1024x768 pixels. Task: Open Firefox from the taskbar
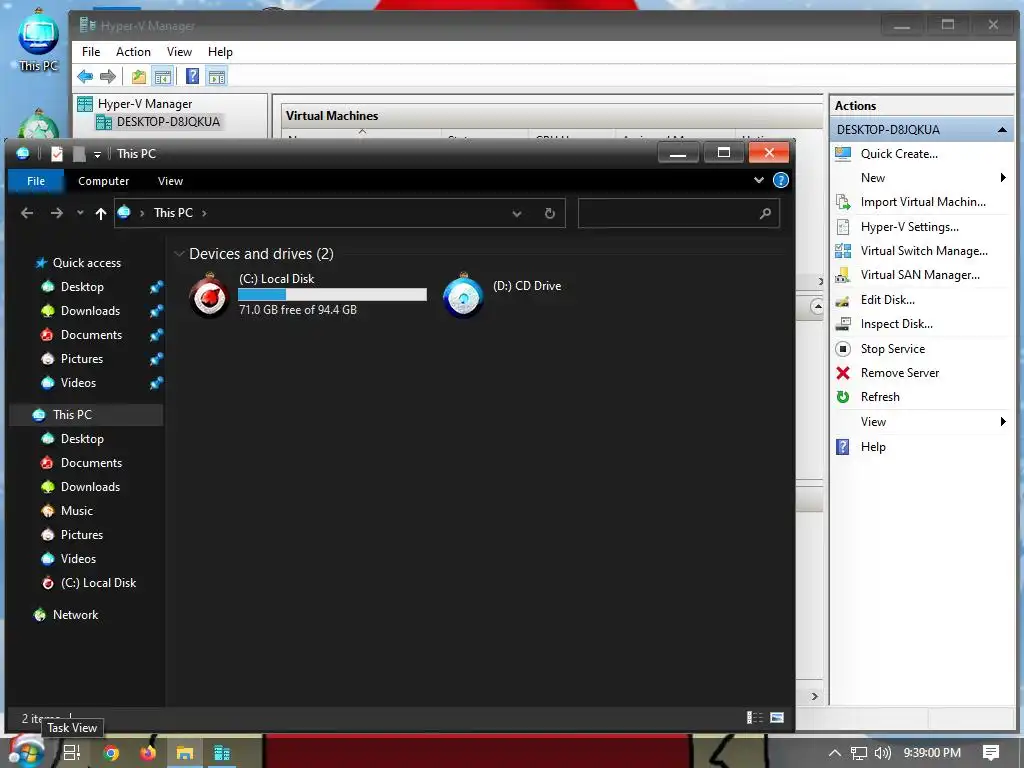coord(148,753)
